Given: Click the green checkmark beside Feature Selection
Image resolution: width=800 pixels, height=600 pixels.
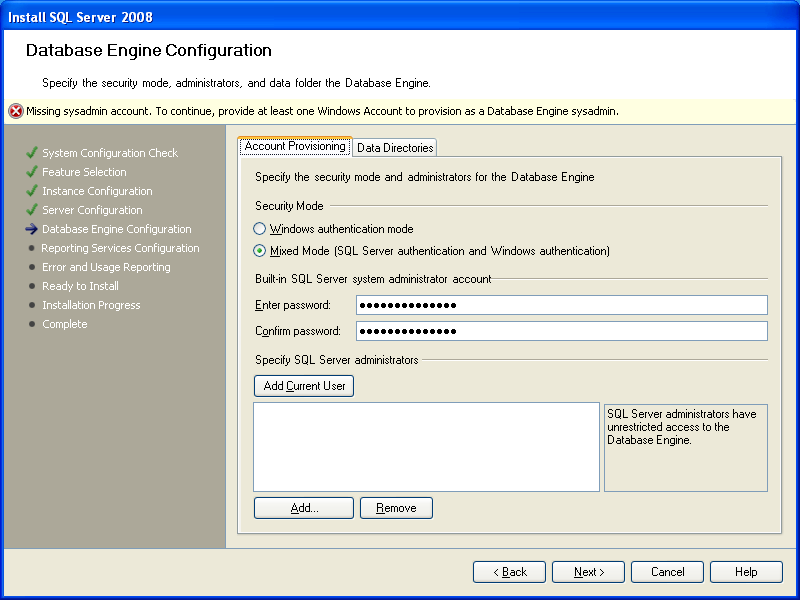Looking at the screenshot, I should pyautogui.click(x=32, y=171).
